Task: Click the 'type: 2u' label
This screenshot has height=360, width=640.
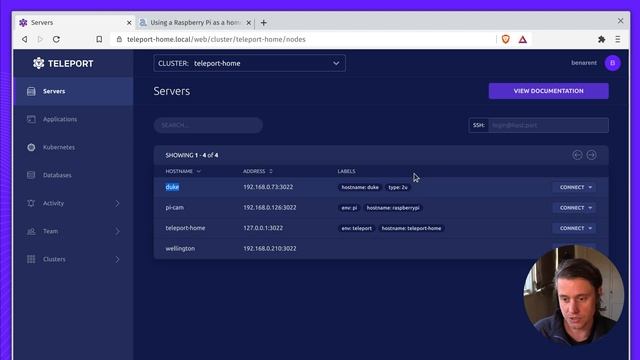Action: tap(398, 187)
